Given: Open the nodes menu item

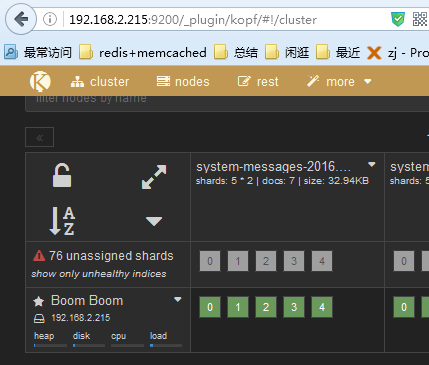Looking at the screenshot, I should point(183,81).
